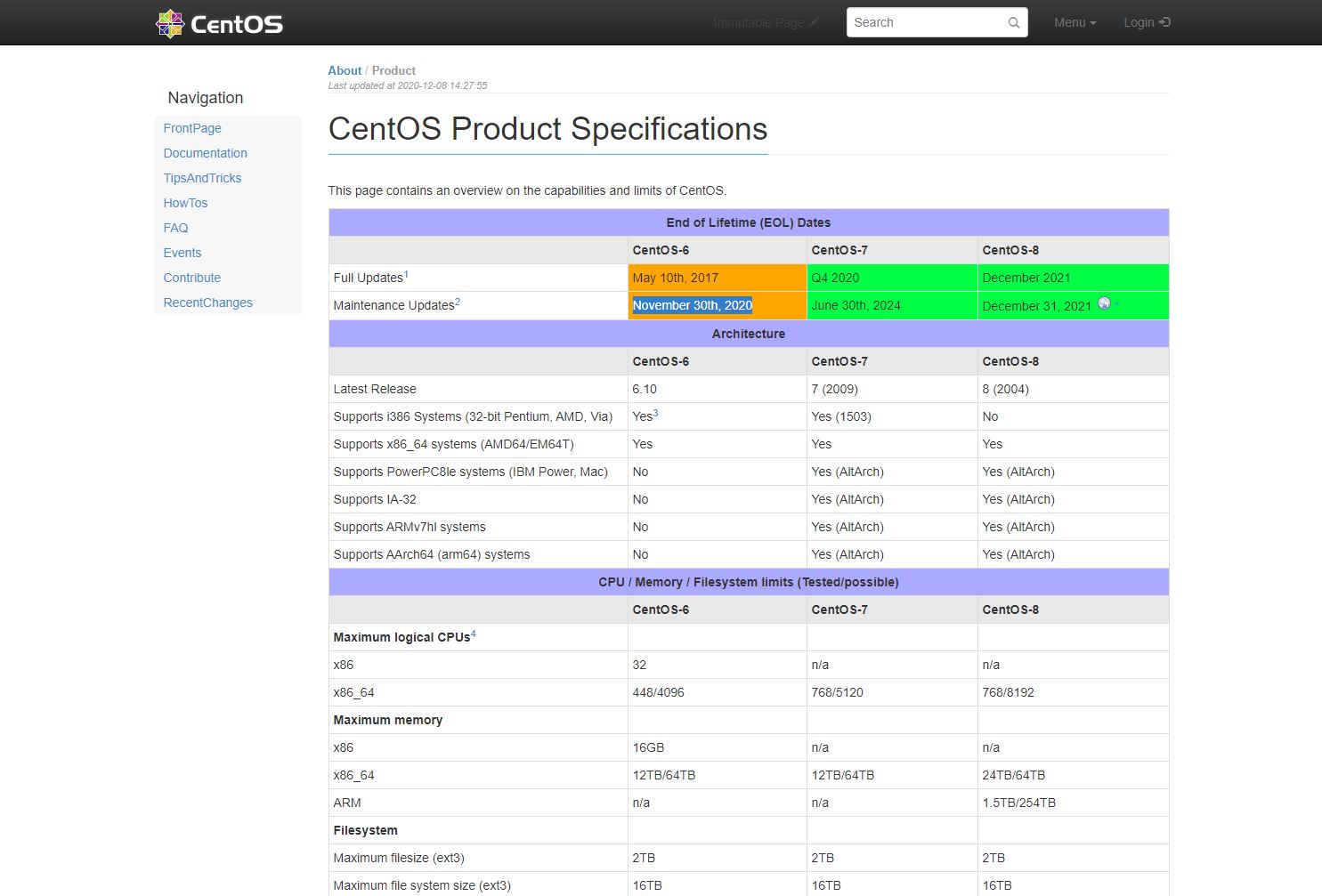Open Documentation from the Navigation sidebar

tap(205, 153)
